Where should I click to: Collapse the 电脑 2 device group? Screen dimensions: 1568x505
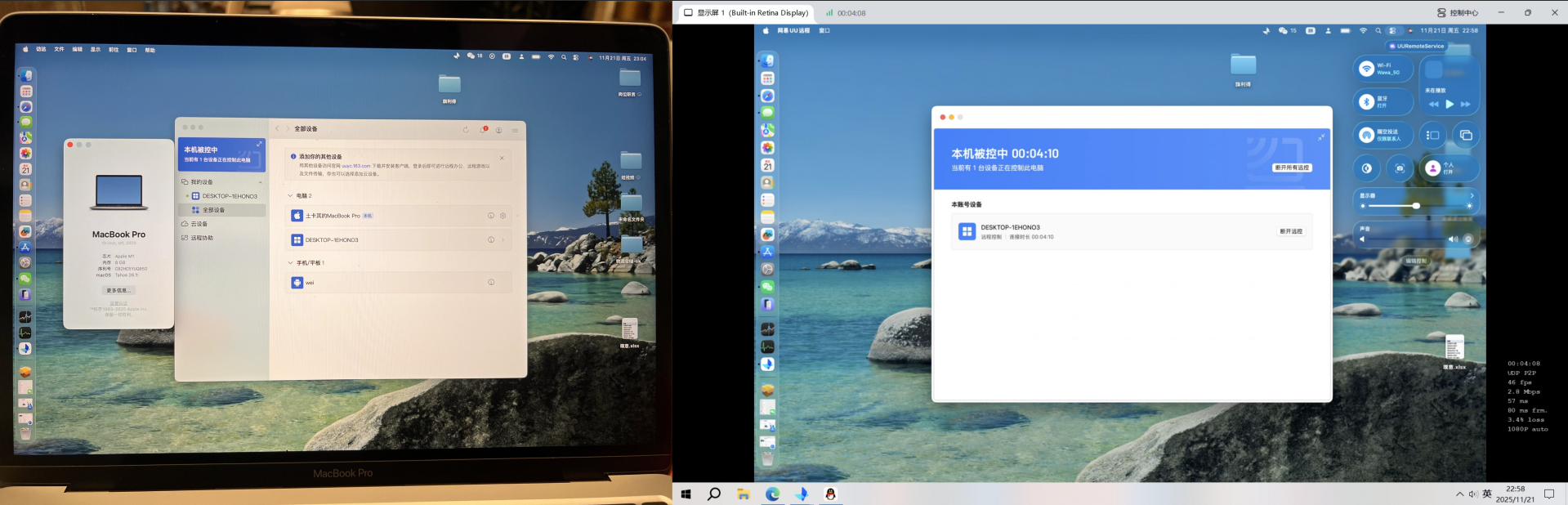(x=290, y=196)
